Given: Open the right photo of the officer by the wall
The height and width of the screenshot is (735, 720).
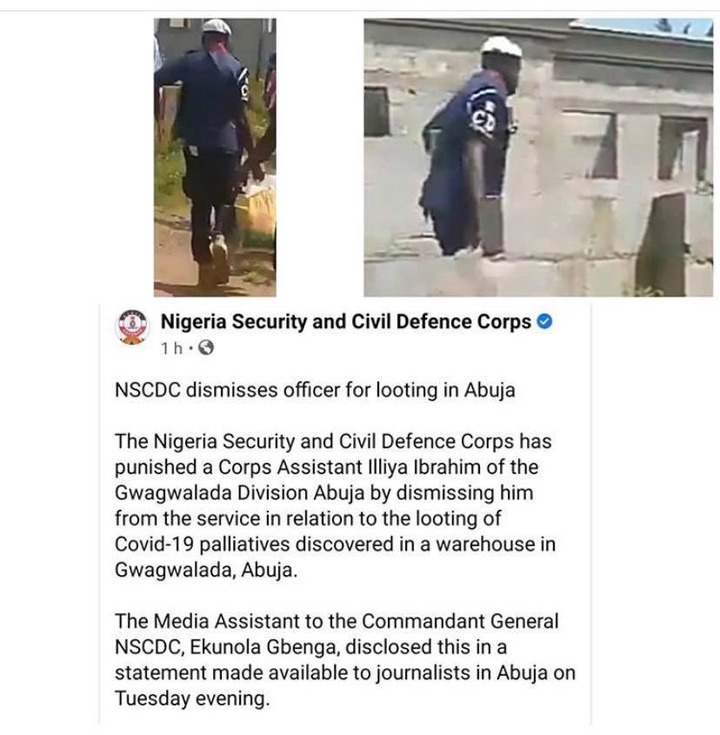Looking at the screenshot, I should pos(538,158).
